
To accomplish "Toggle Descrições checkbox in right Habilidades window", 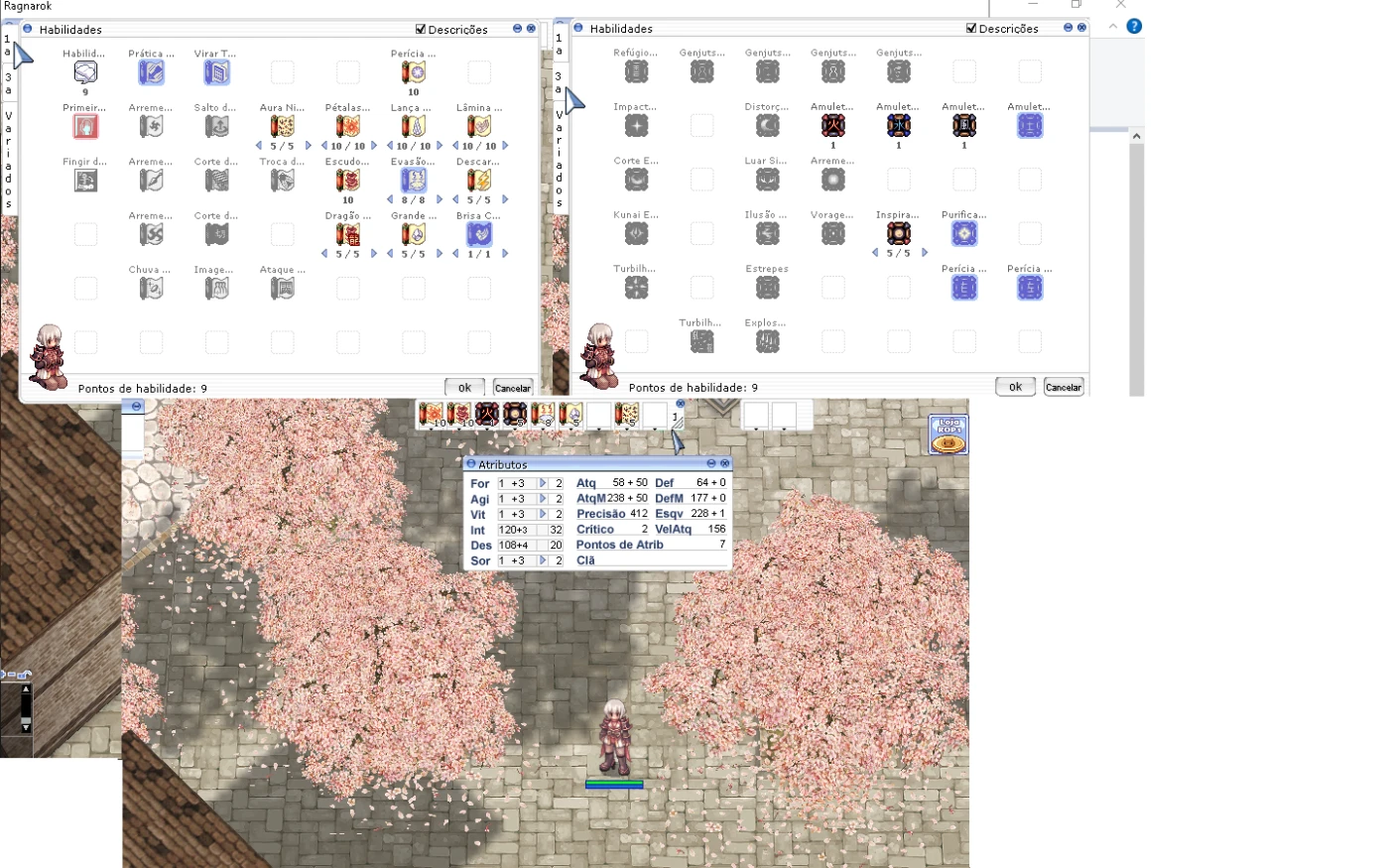I will click(x=971, y=28).
